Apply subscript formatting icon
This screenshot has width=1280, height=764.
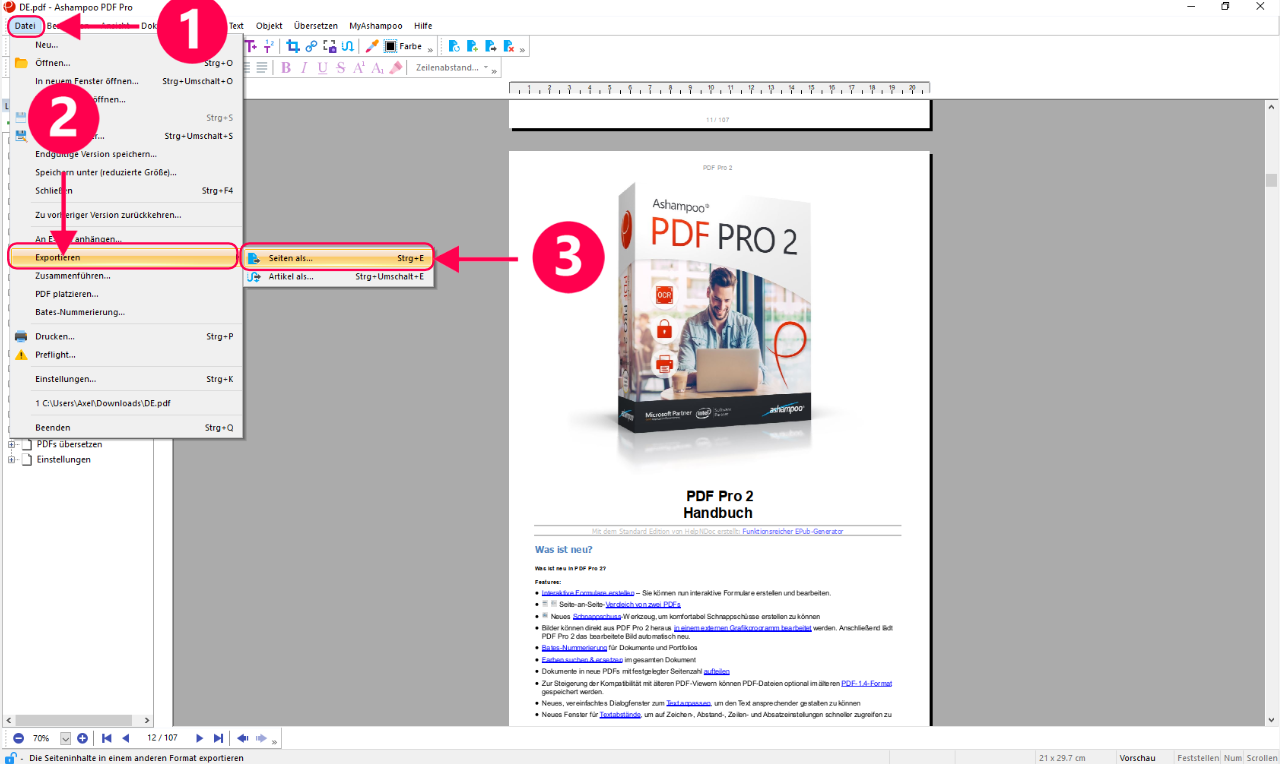(x=378, y=68)
